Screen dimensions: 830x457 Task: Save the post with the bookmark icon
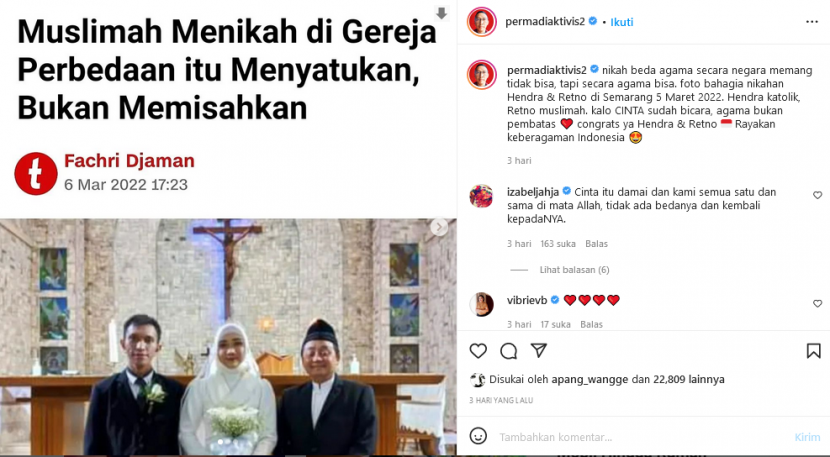(814, 351)
